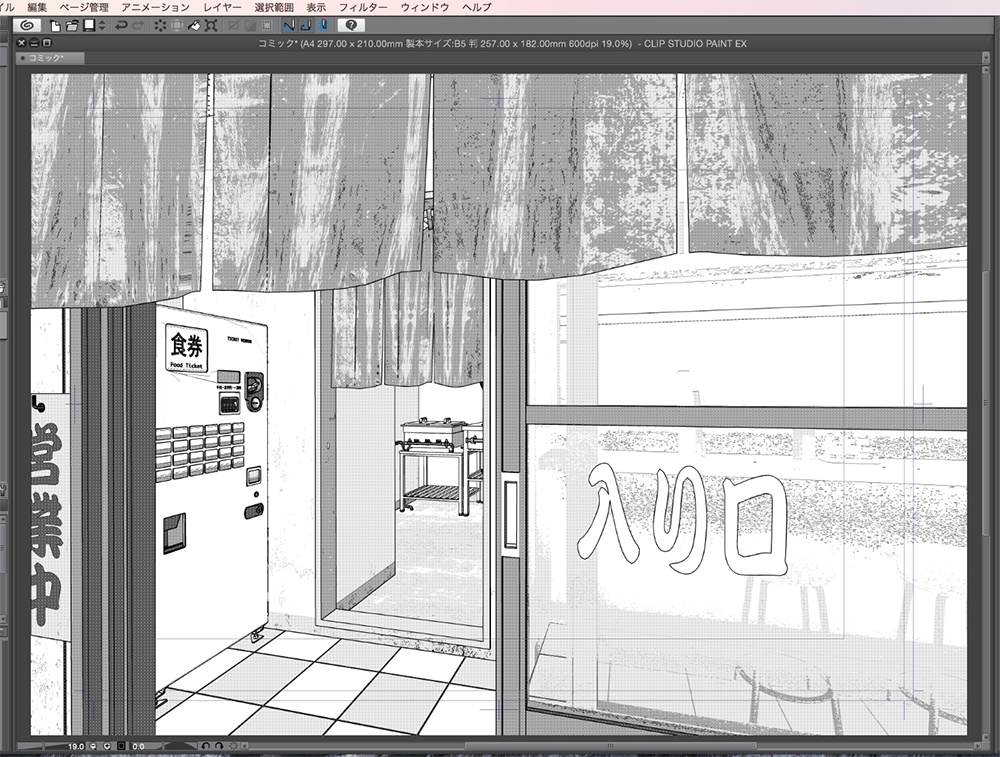
Task: Open the フィルター menu
Action: pos(363,8)
